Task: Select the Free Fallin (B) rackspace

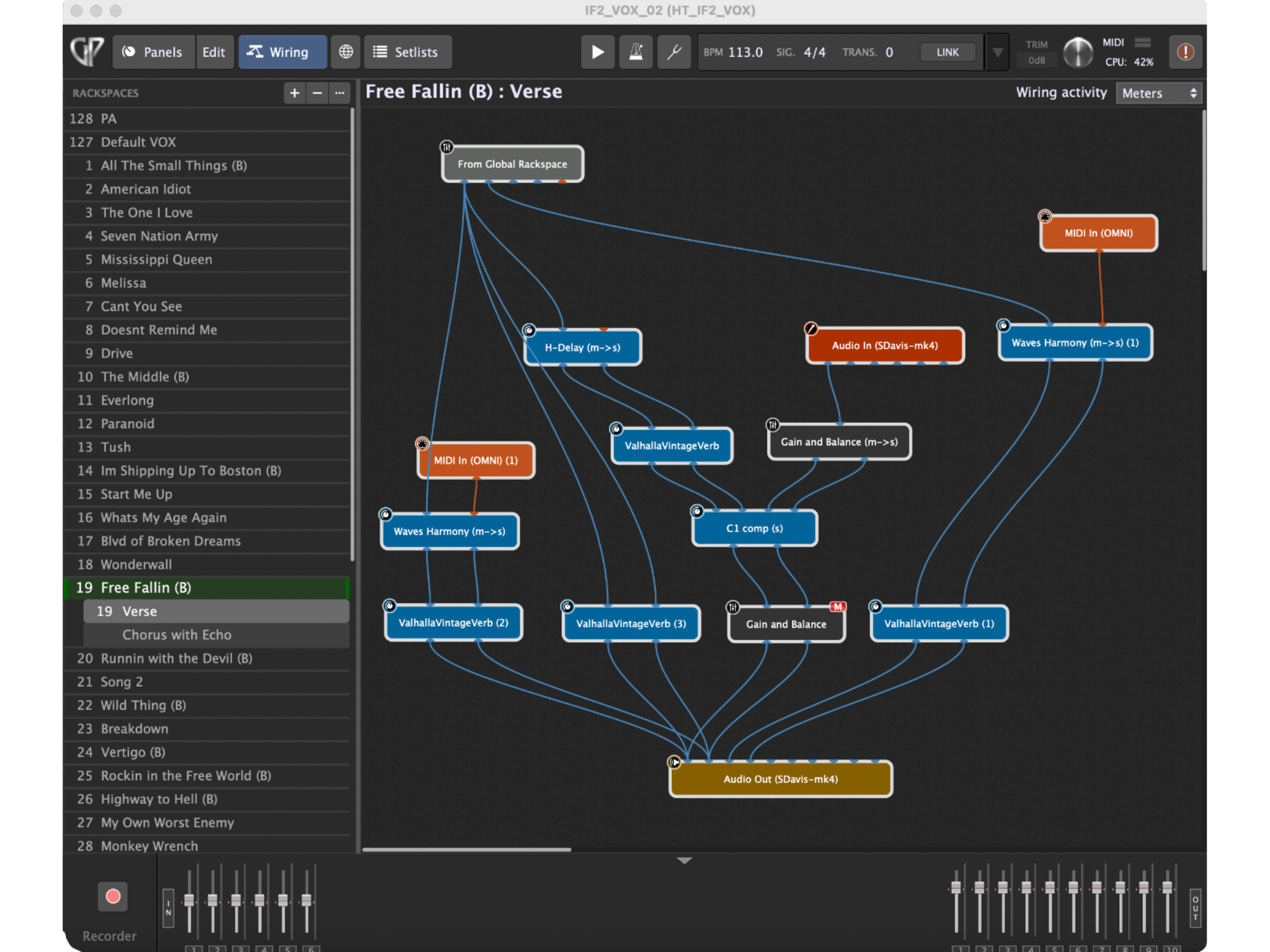Action: (x=206, y=588)
